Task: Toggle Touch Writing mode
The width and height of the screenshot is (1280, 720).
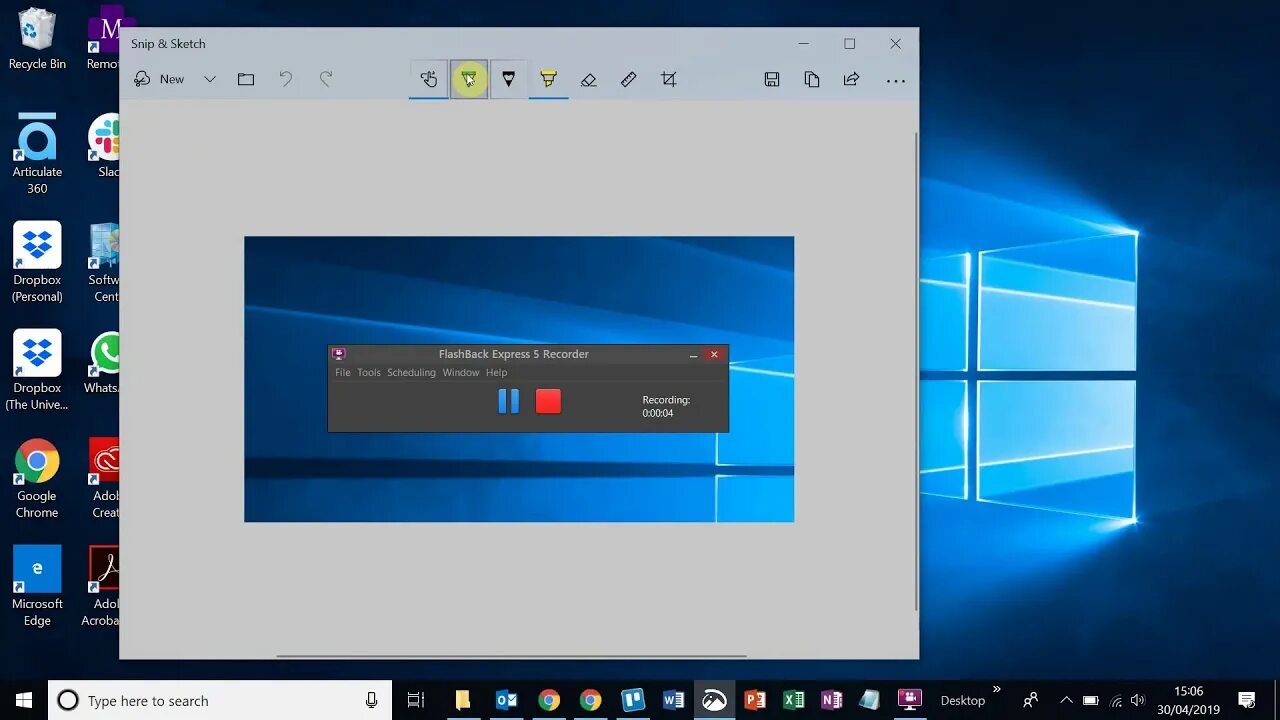Action: [x=429, y=79]
